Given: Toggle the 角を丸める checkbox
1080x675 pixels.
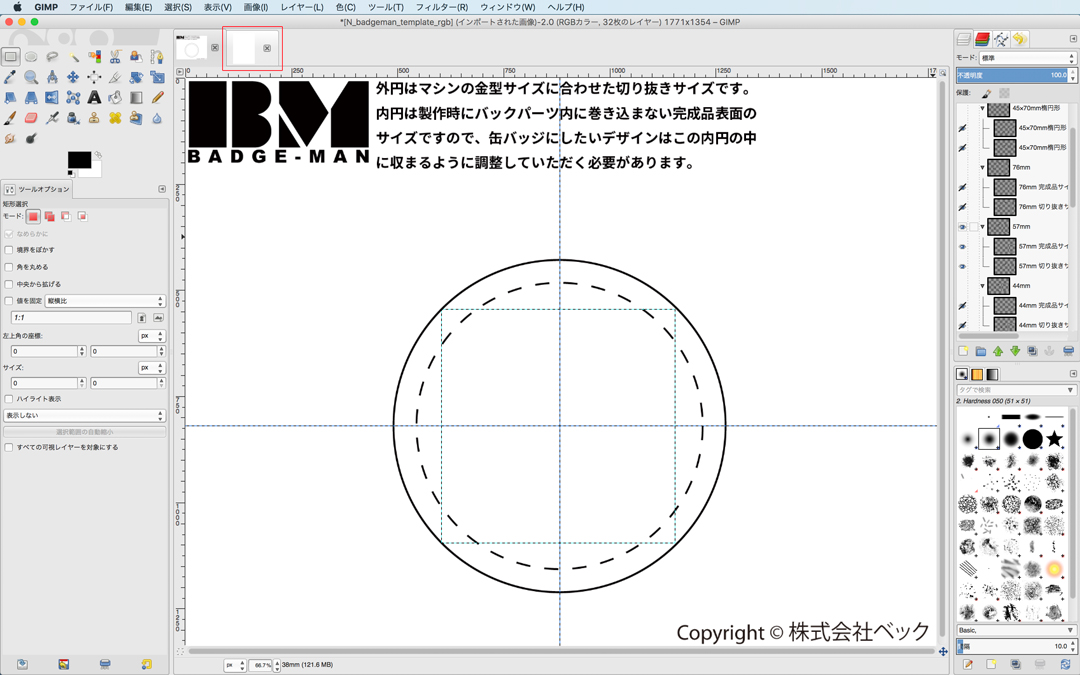Looking at the screenshot, I should click(9, 267).
